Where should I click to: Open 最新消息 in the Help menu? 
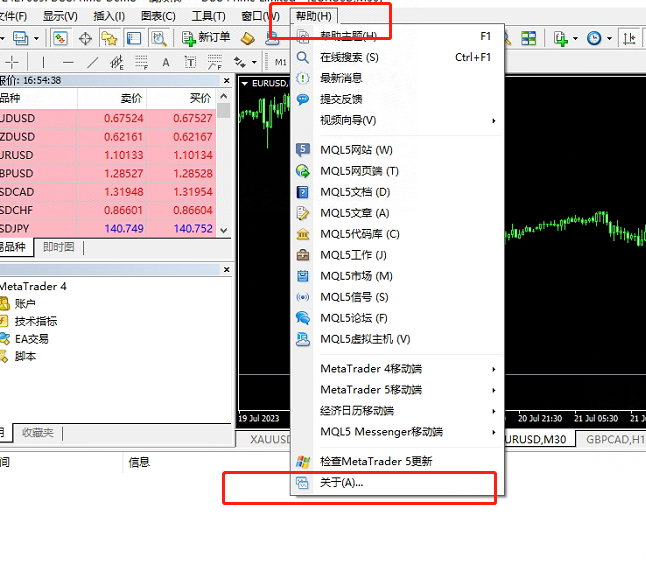tap(397, 78)
